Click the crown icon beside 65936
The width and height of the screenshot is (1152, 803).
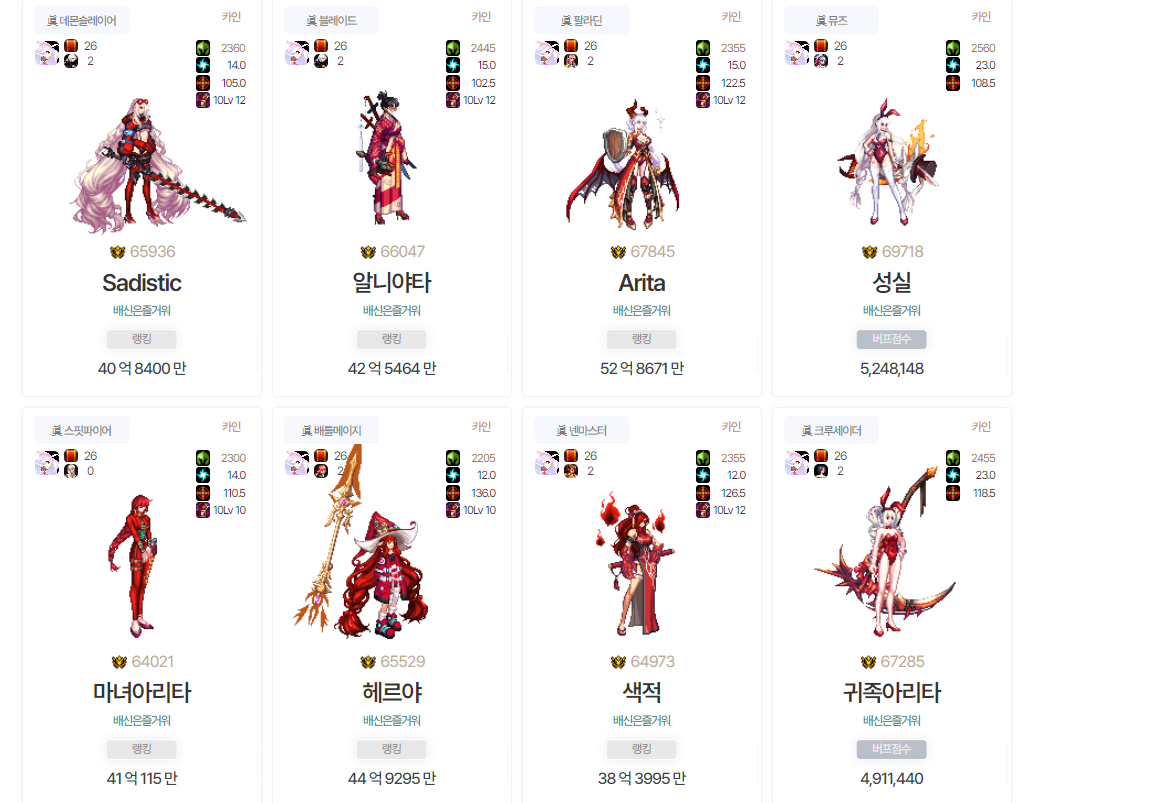click(x=118, y=252)
